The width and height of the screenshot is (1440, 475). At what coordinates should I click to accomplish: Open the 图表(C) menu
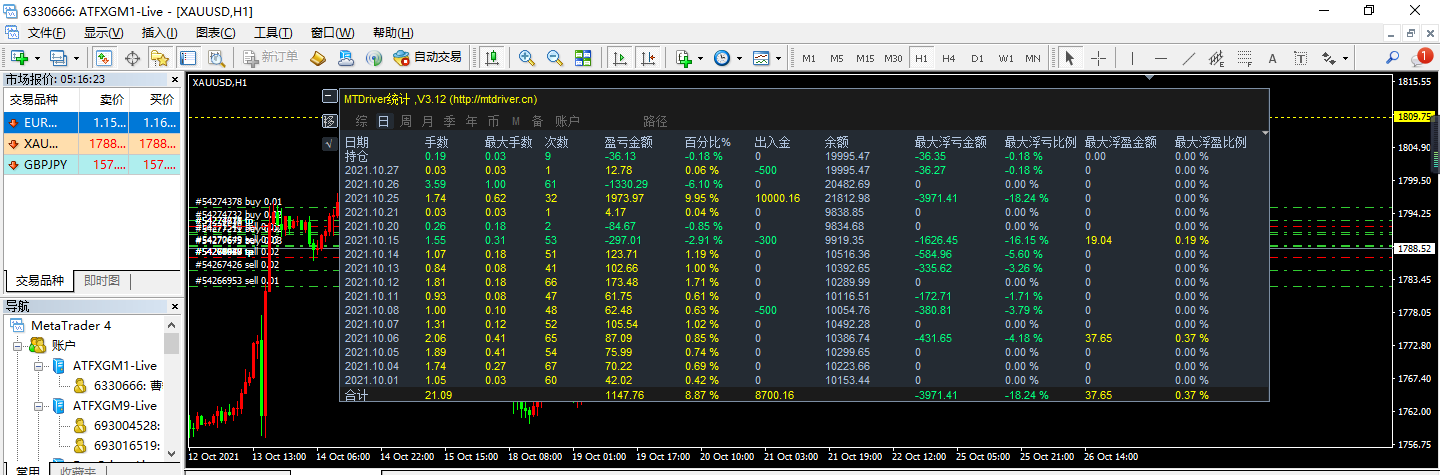tap(215, 33)
